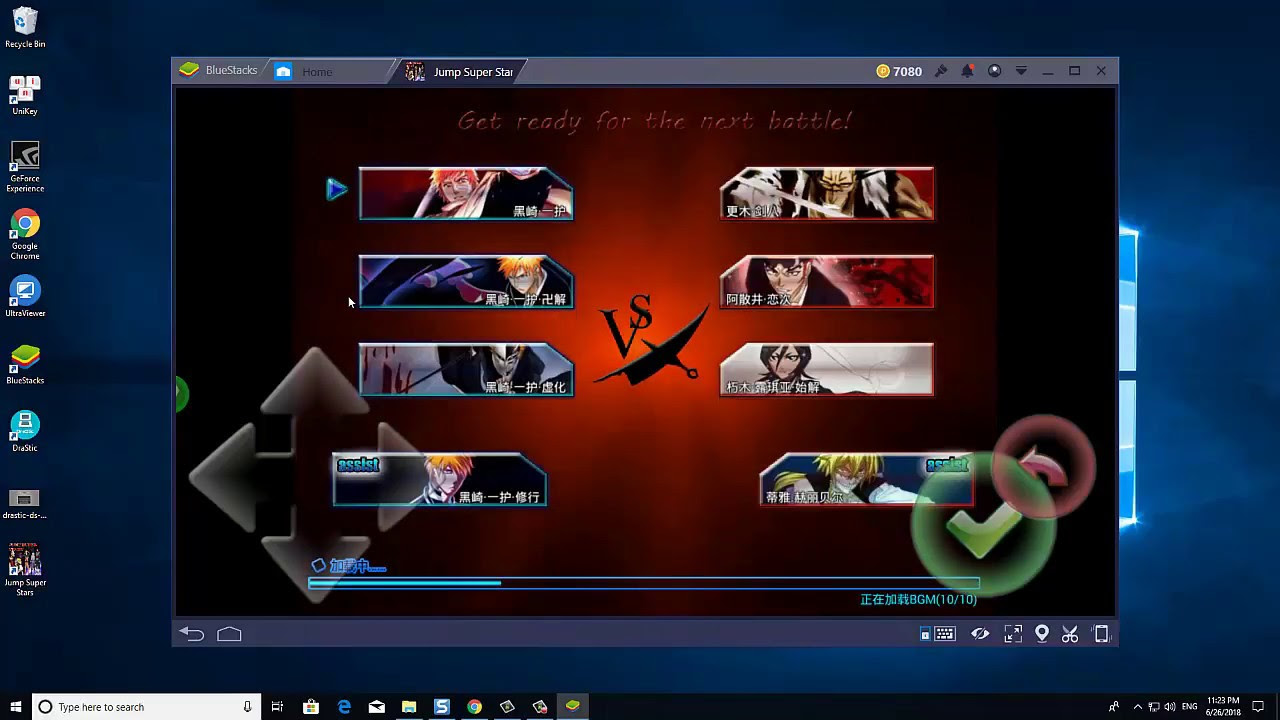
Task: Open GeForce Experience desktop shortcut
Action: [25, 167]
